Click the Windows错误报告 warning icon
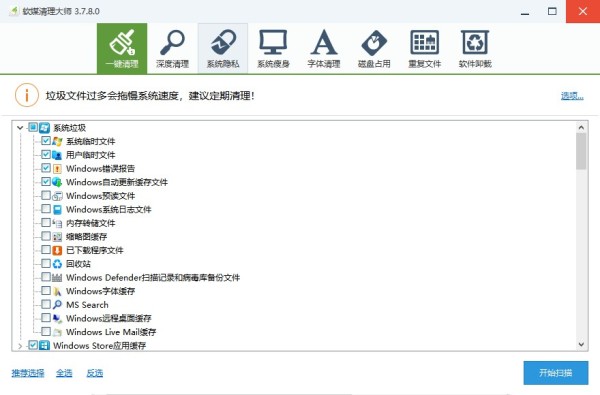The image size is (600, 395). tap(57, 168)
